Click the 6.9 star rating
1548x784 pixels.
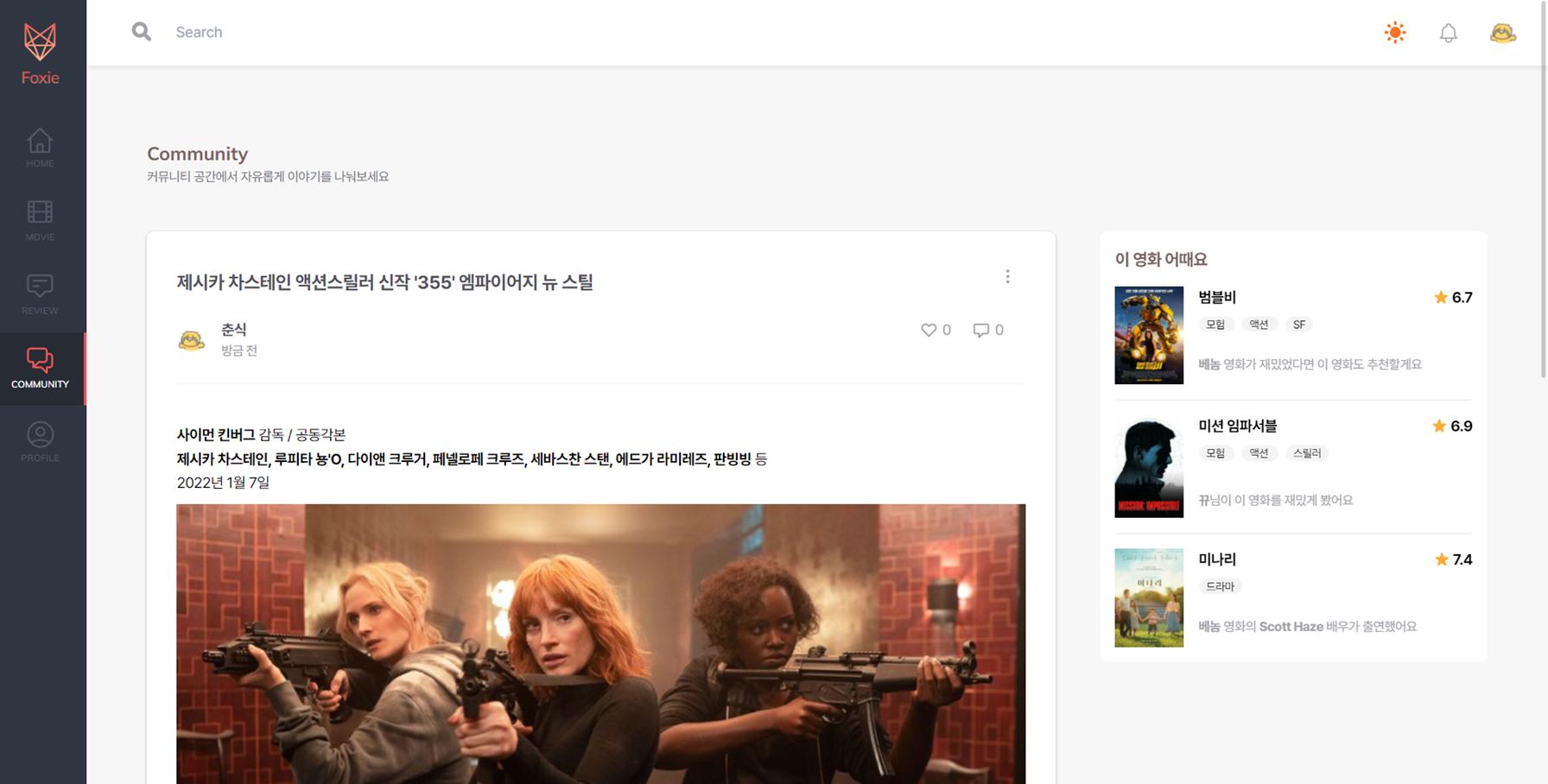pyautogui.click(x=1452, y=426)
